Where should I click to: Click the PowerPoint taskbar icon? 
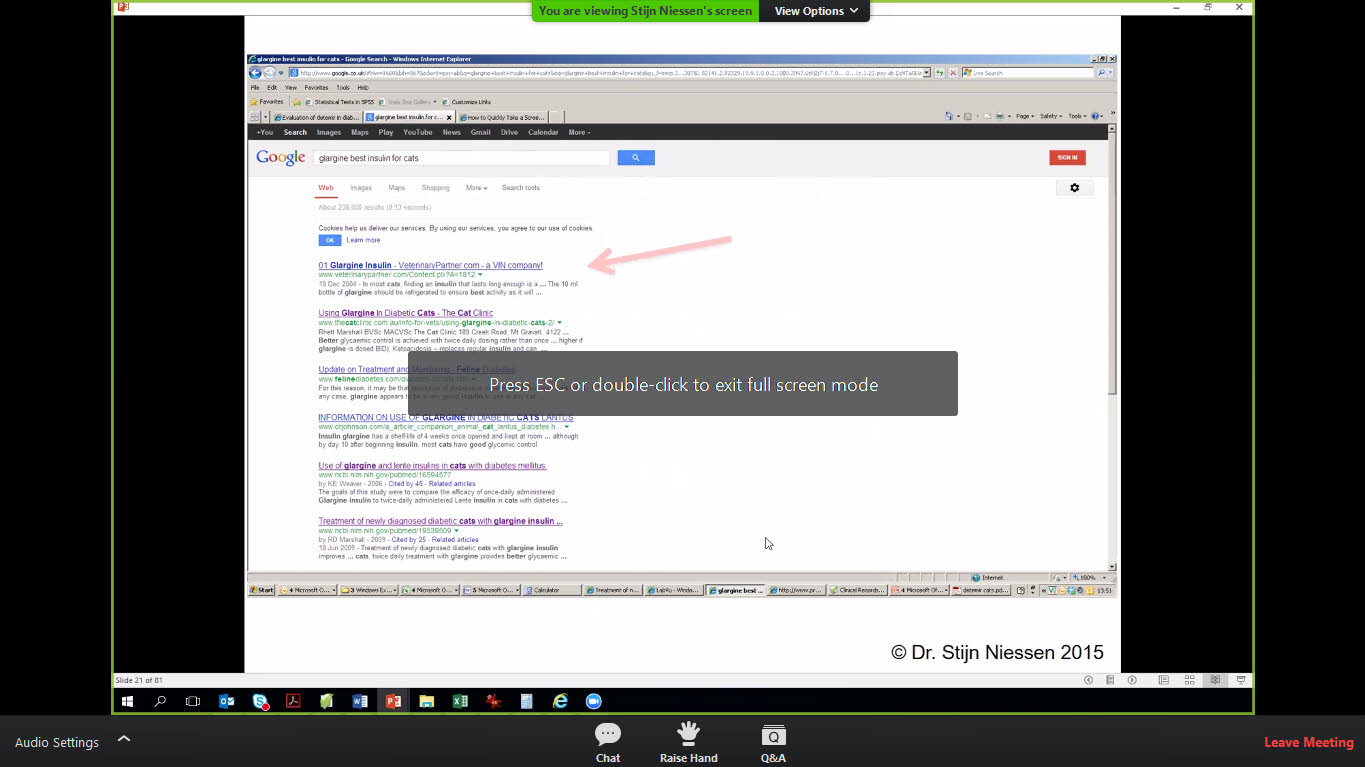393,702
